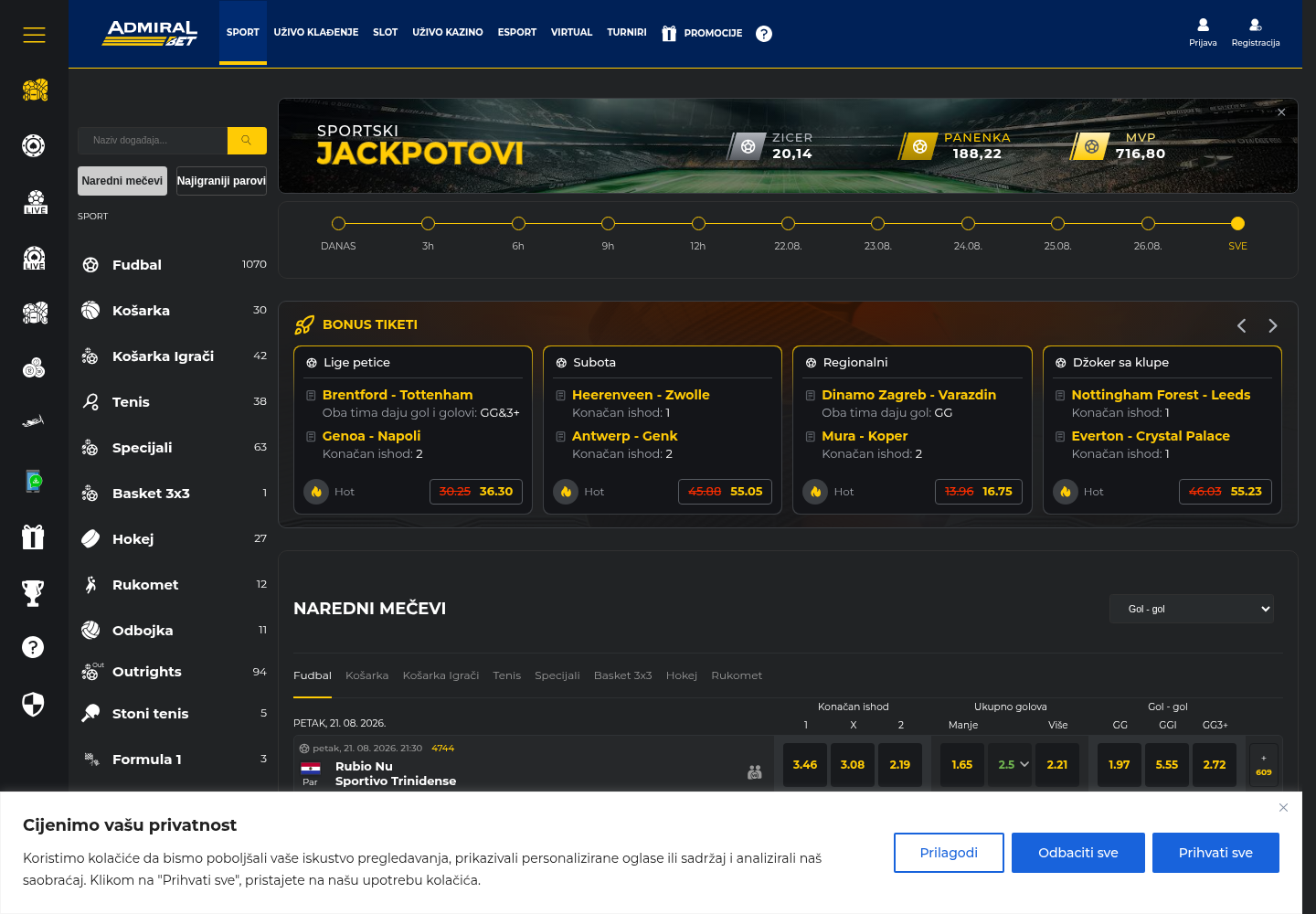
Task: Open the gift box sidebar icon
Action: click(x=33, y=537)
